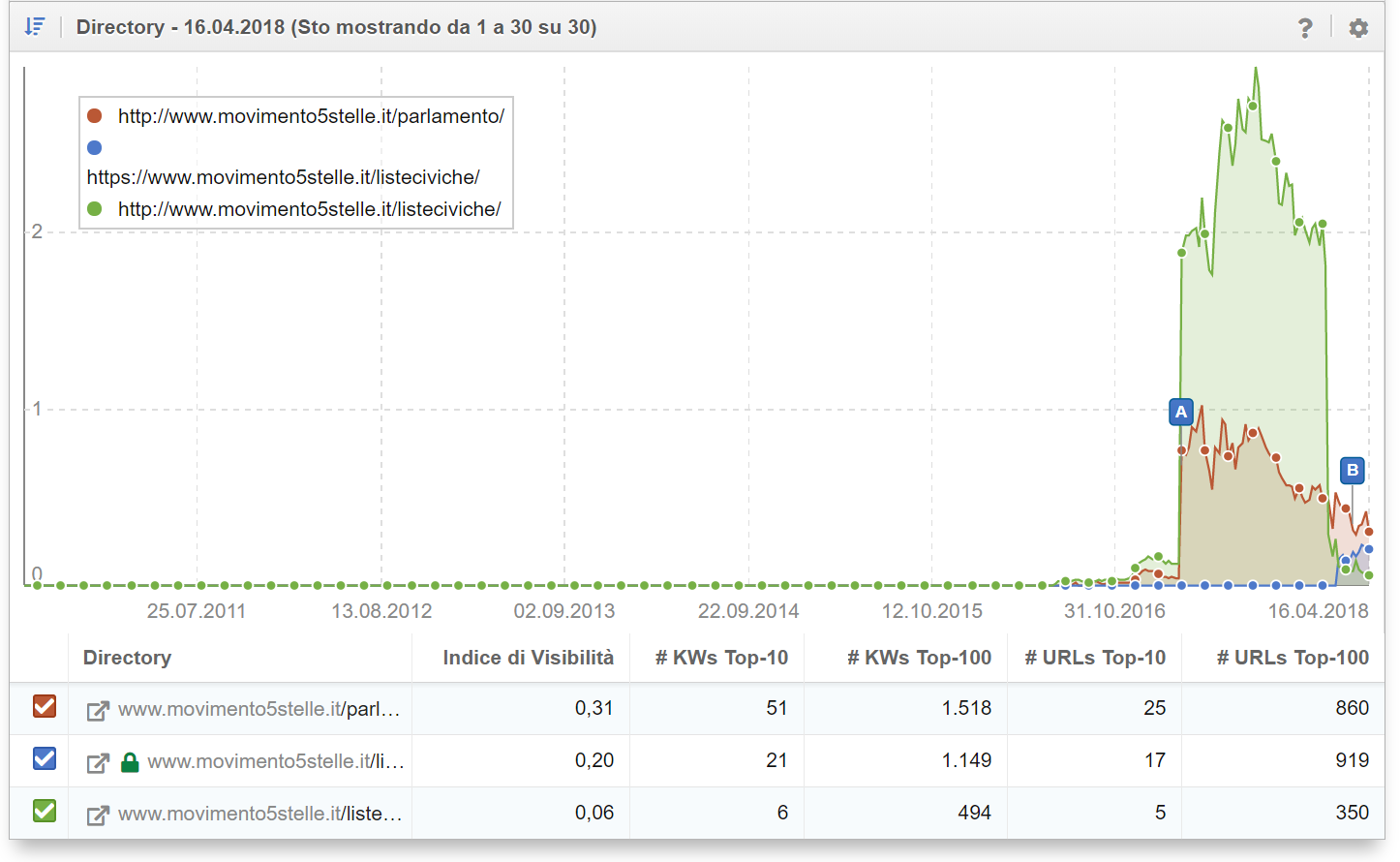Click legend entry http://www.movimento5stelle.it/parlamento/
Image resolution: width=1400 pixels, height=862 pixels.
click(x=311, y=116)
